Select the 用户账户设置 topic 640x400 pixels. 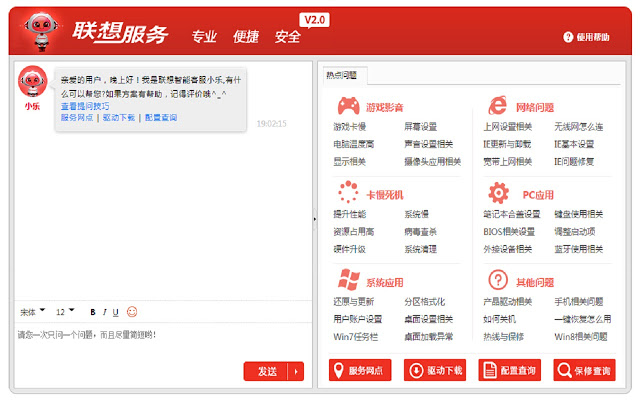point(358,319)
